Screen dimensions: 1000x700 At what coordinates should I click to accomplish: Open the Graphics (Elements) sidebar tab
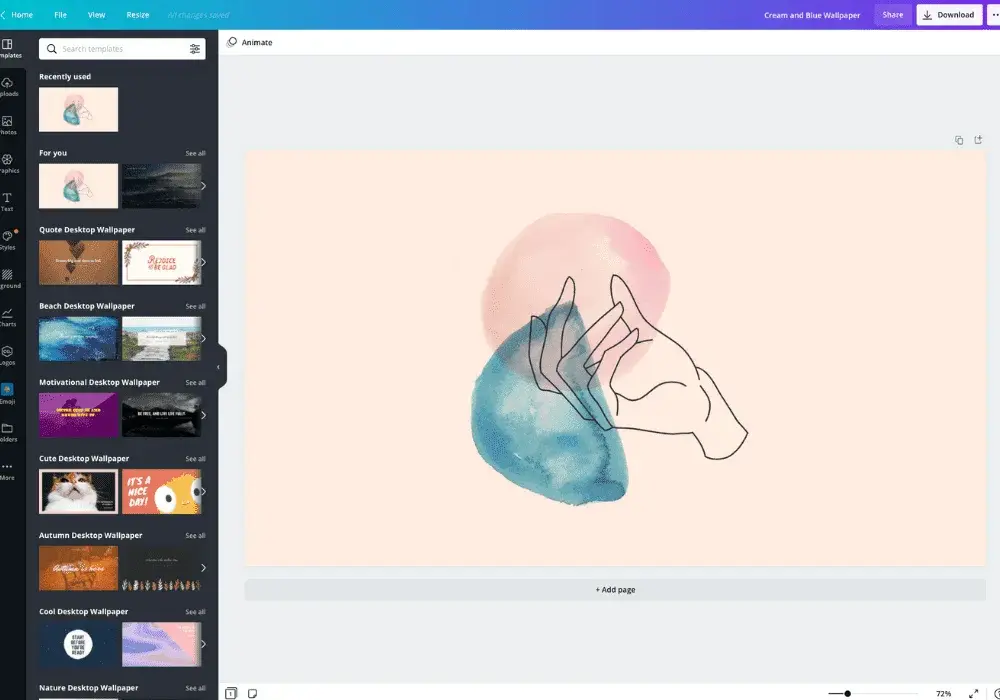point(9,164)
